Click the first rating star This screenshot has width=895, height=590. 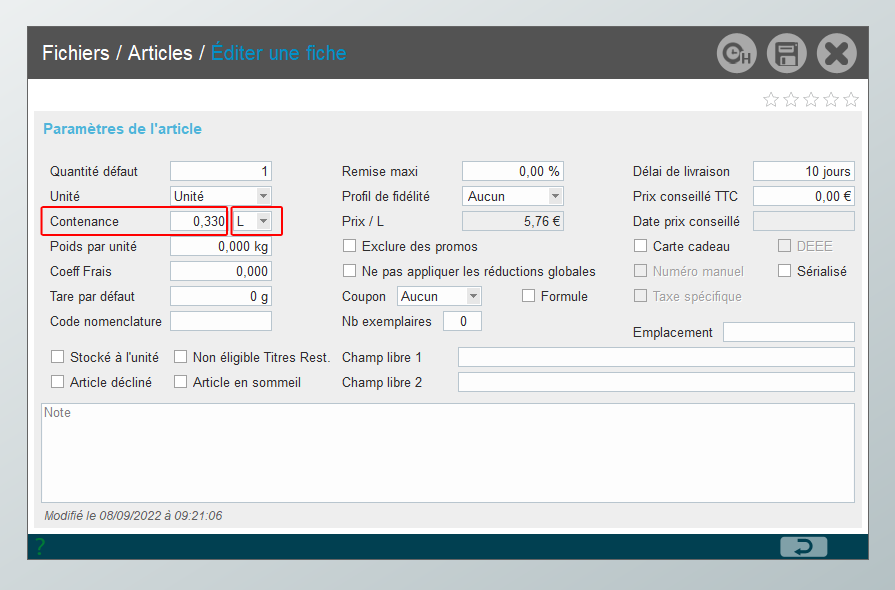[x=771, y=99]
